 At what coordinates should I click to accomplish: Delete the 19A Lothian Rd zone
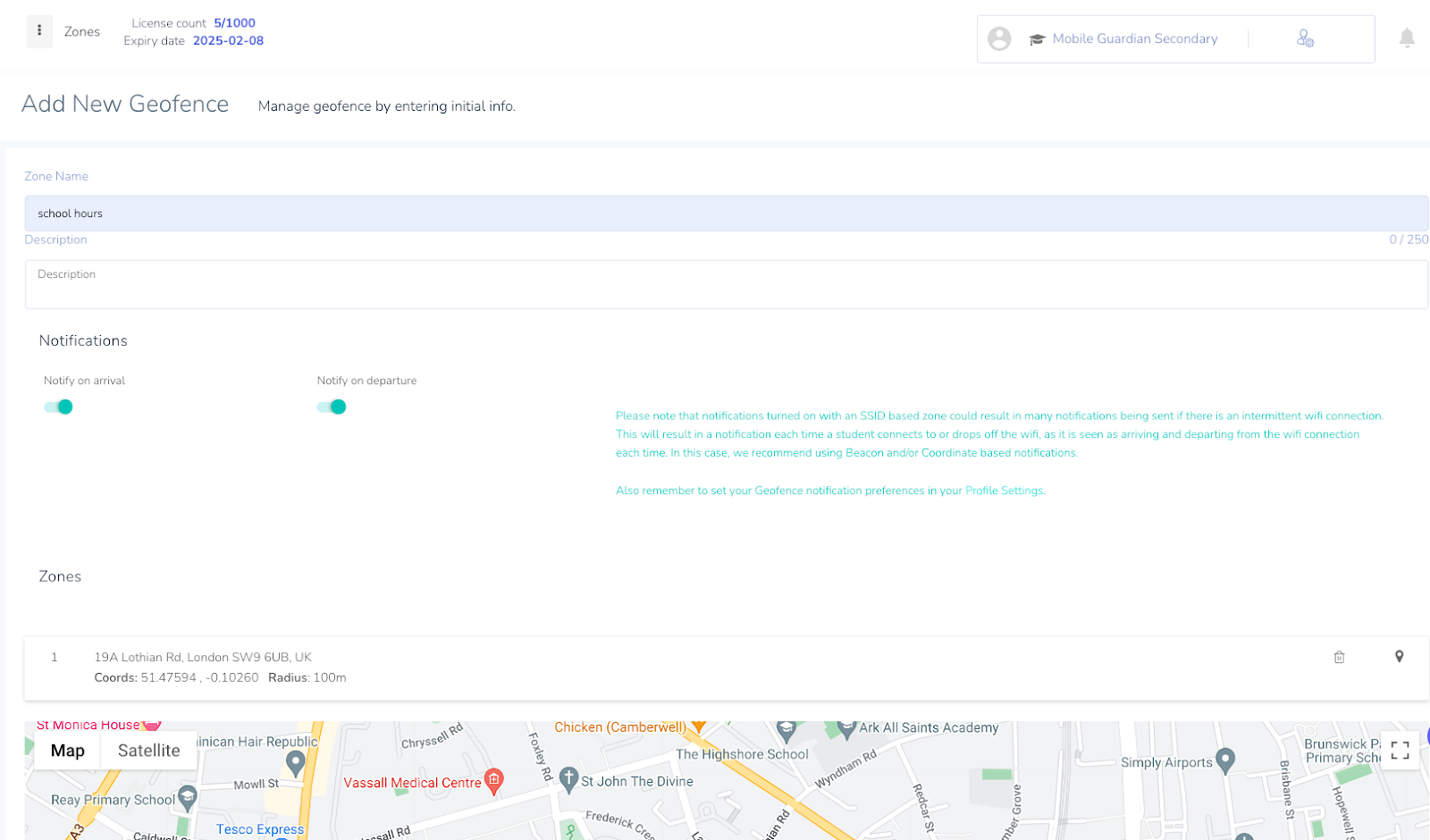pyautogui.click(x=1339, y=658)
